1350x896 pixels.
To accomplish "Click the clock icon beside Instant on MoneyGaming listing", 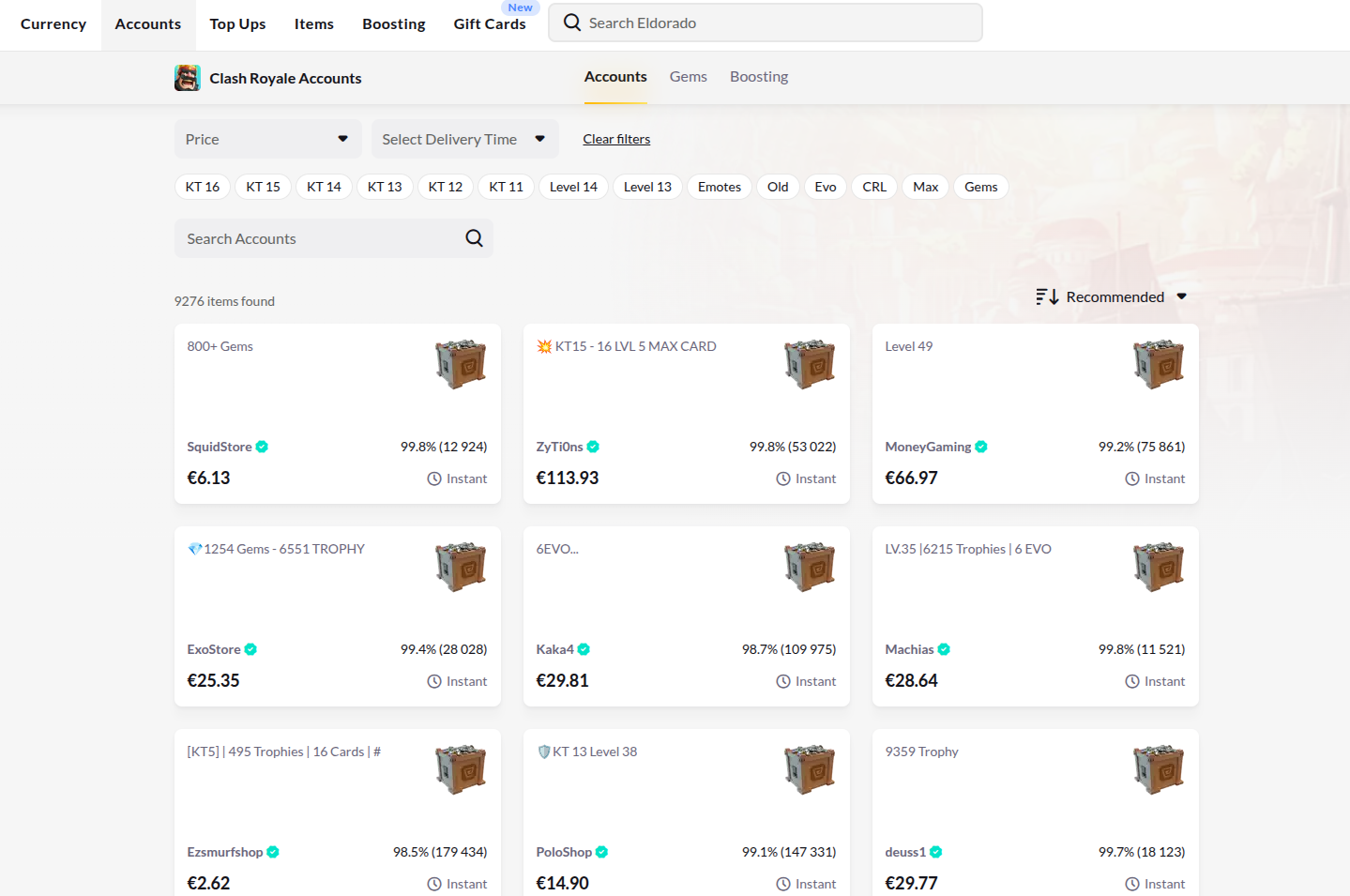I will [1131, 478].
